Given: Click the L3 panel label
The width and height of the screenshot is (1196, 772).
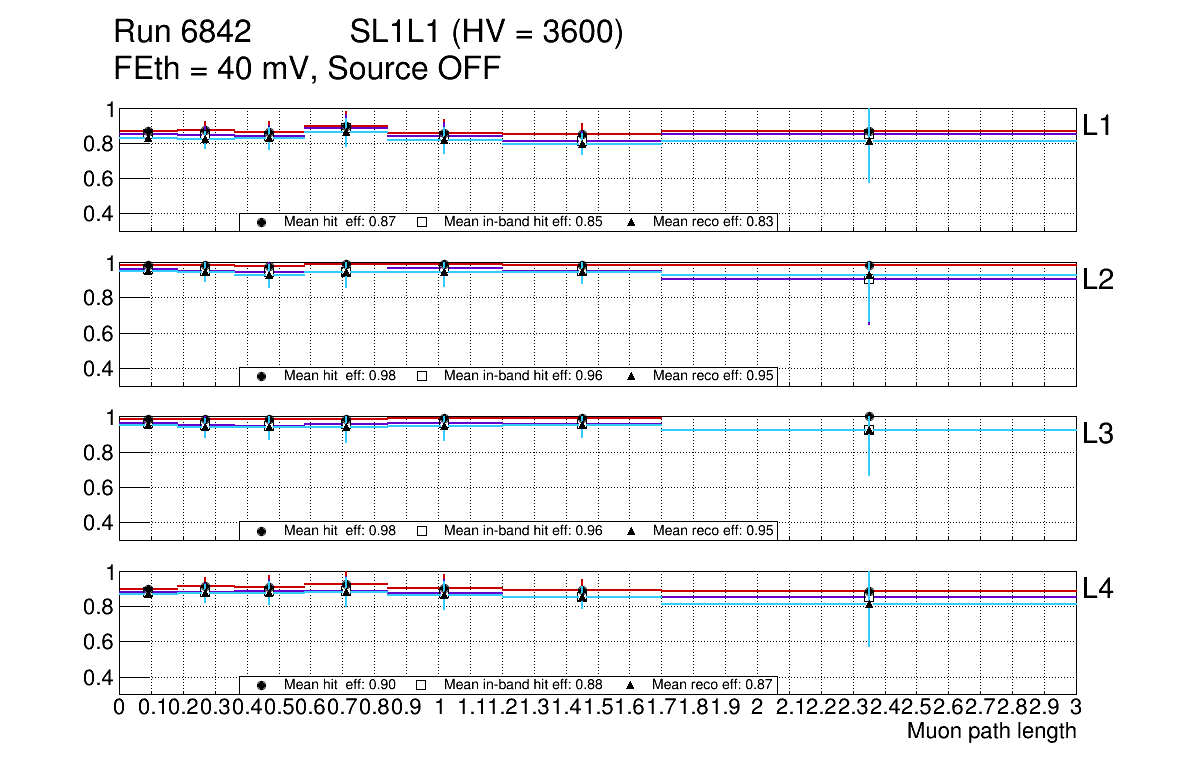Looking at the screenshot, I should [x=1098, y=434].
